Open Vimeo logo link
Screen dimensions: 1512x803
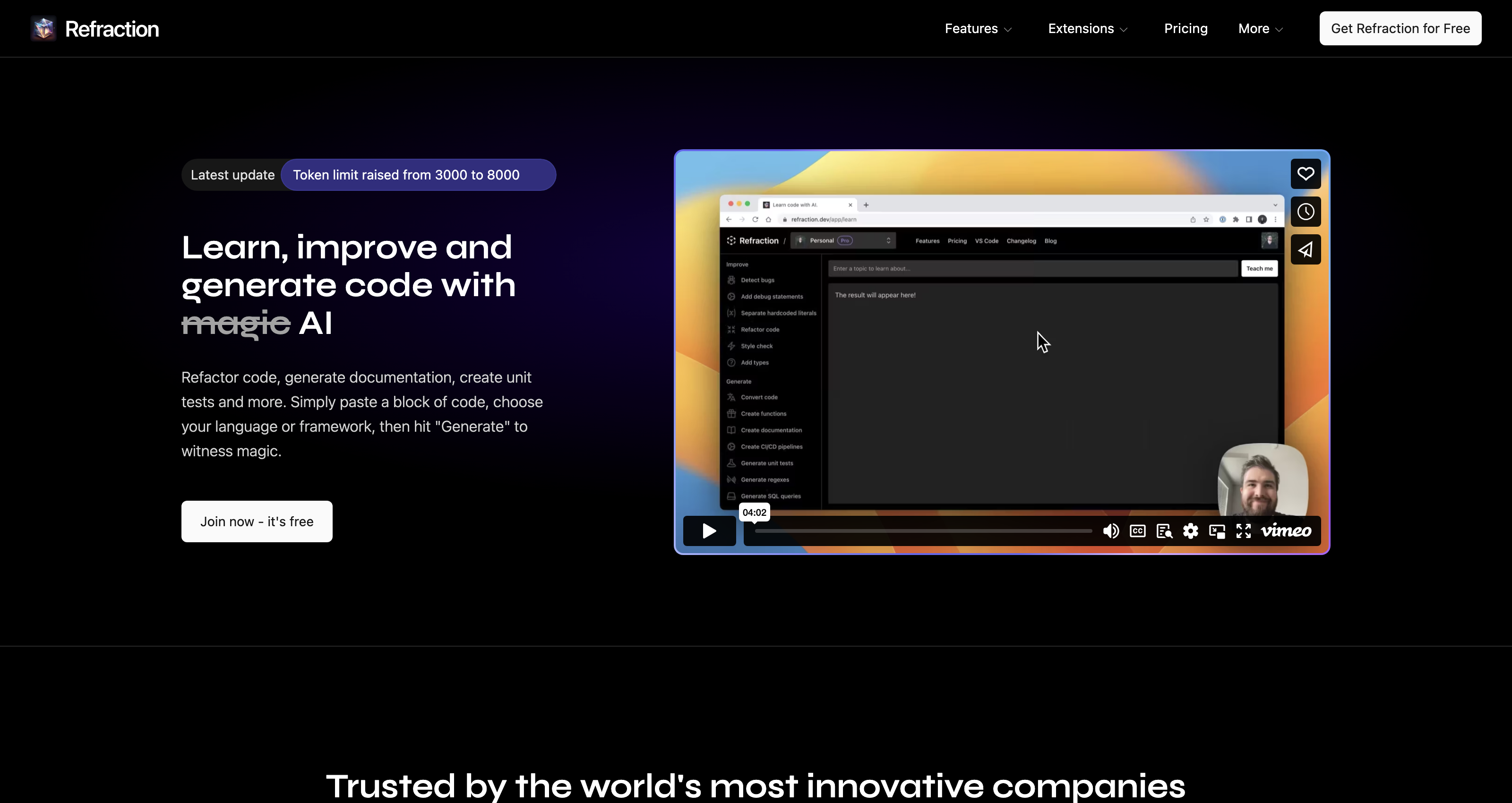click(x=1286, y=530)
